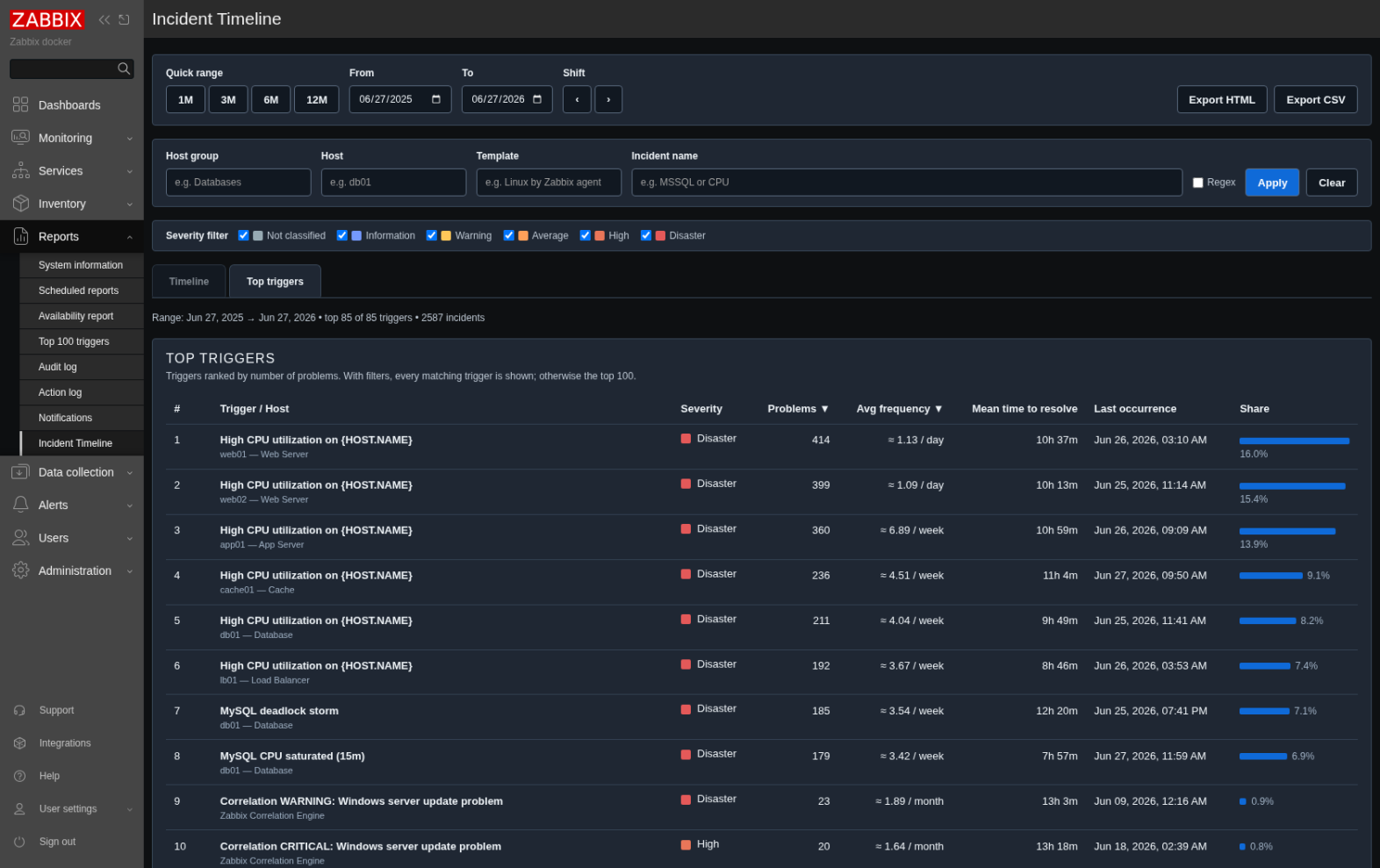Expand the Services menu chevron
The width and height of the screenshot is (1380, 868).
[130, 171]
